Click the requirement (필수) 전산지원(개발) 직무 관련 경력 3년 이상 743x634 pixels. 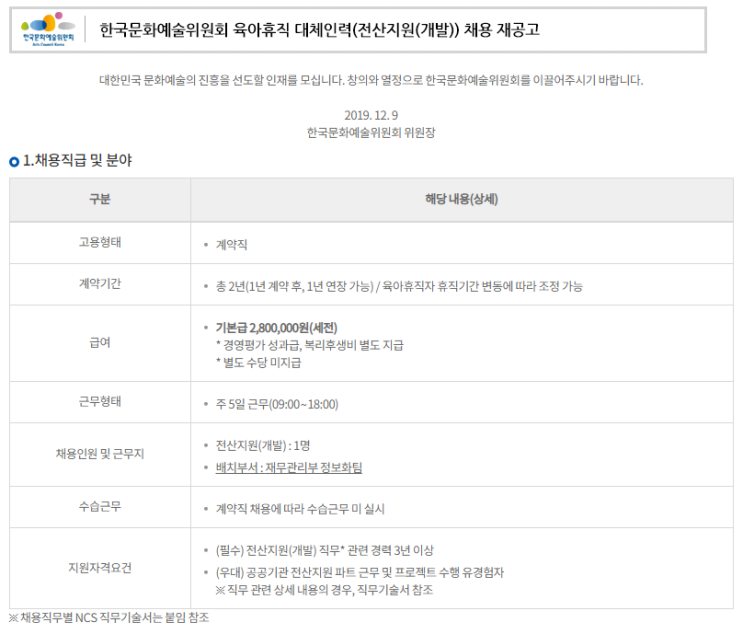[x=325, y=551]
